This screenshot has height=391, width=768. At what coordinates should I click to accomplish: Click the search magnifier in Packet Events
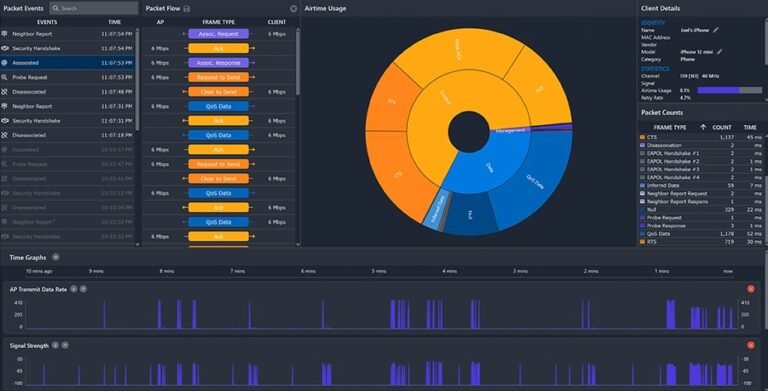tap(56, 8)
